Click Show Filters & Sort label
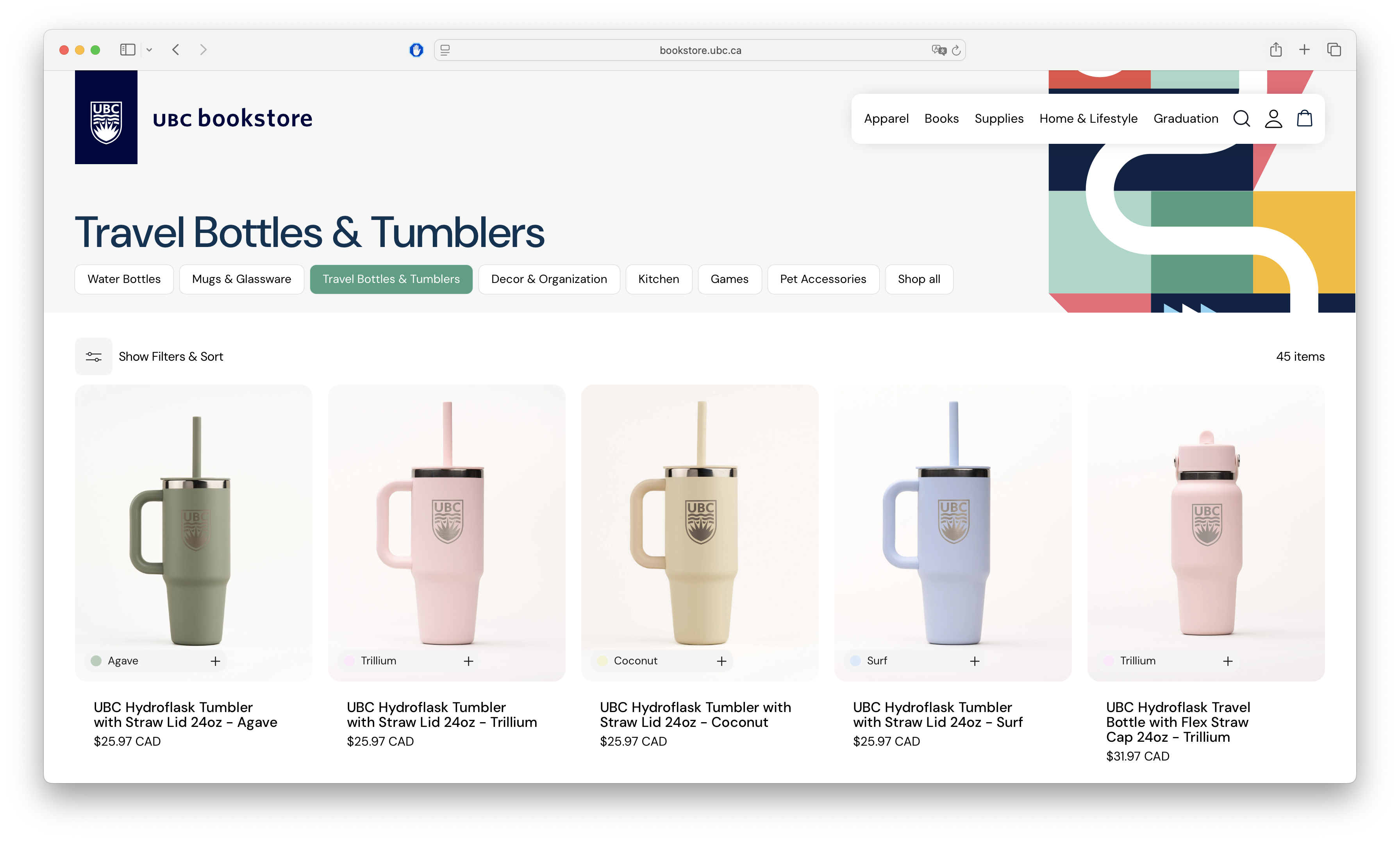The width and height of the screenshot is (1400, 841). point(171,356)
